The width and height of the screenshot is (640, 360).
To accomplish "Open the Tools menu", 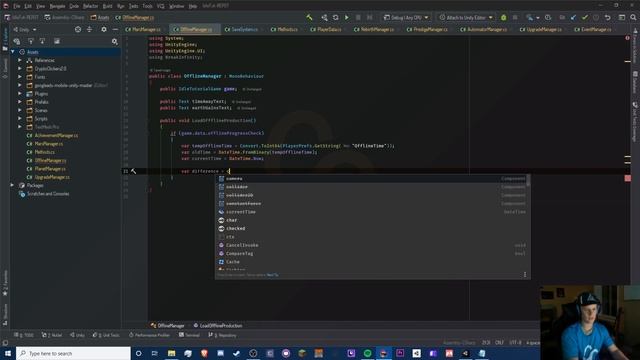I will 147,6.
